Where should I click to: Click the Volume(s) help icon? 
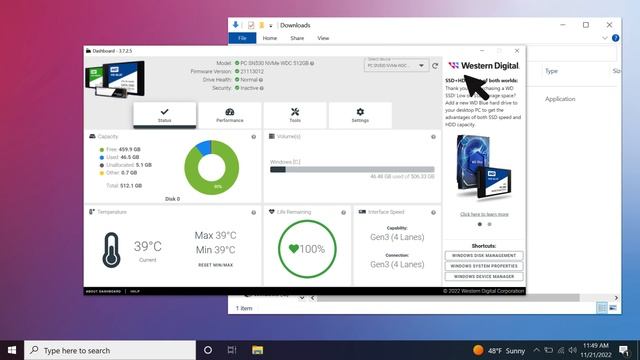point(433,137)
